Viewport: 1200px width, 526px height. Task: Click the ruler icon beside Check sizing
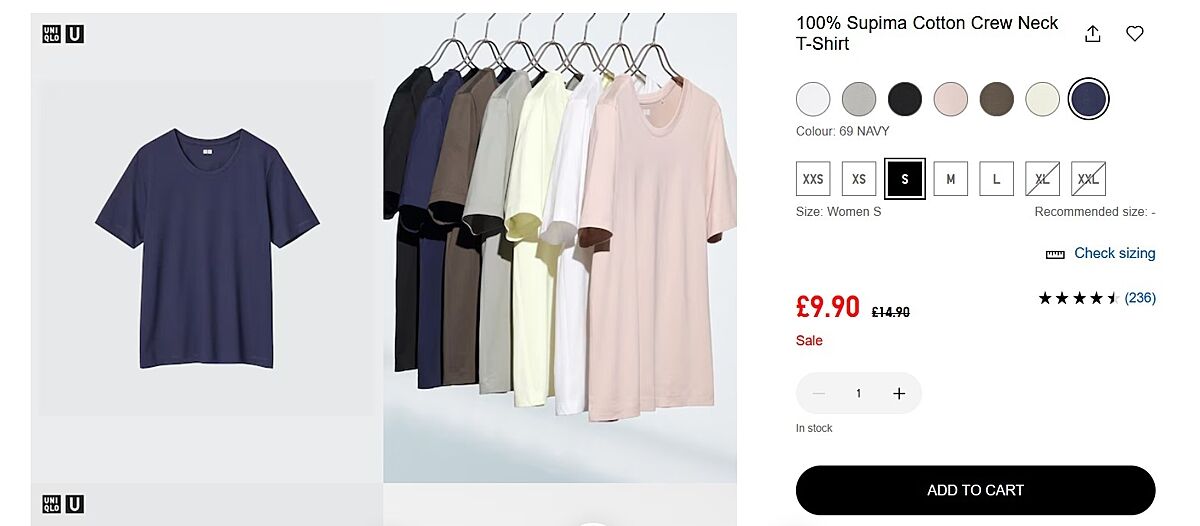click(x=1055, y=254)
